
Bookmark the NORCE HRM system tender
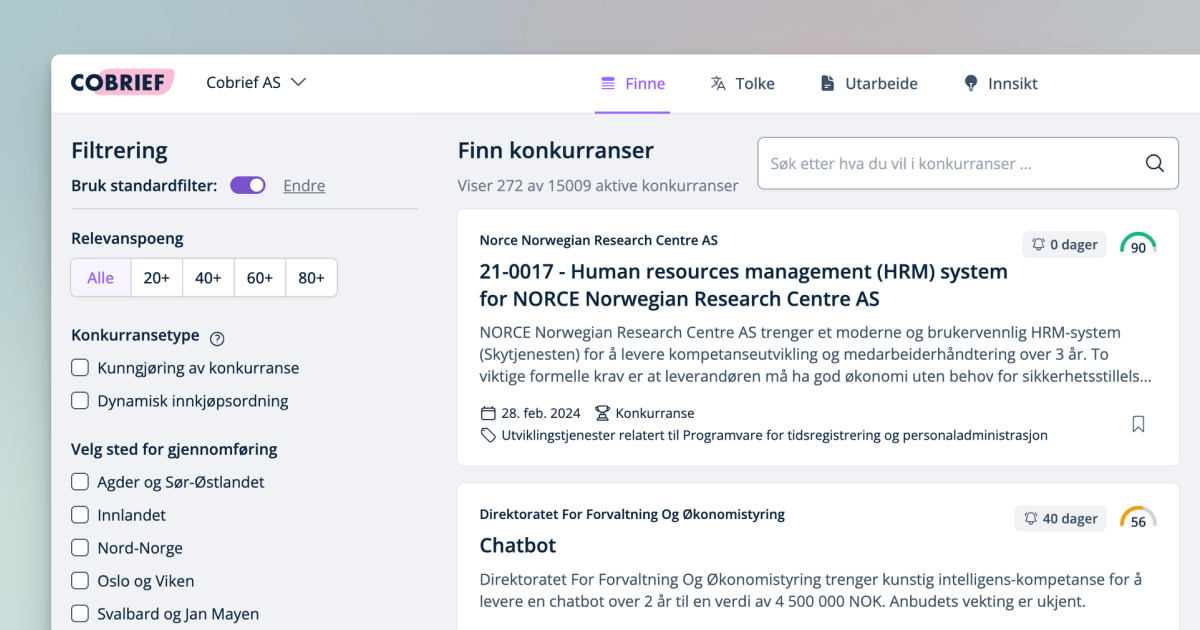tap(1138, 424)
